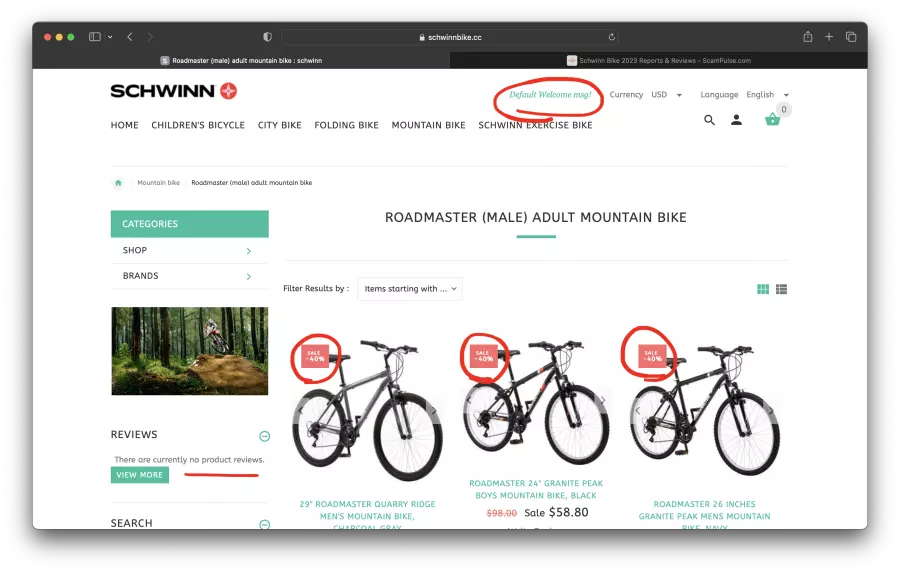Viewport: 900px width, 572px height.
Task: Expand the BRANDS category chevron
Action: click(x=249, y=277)
